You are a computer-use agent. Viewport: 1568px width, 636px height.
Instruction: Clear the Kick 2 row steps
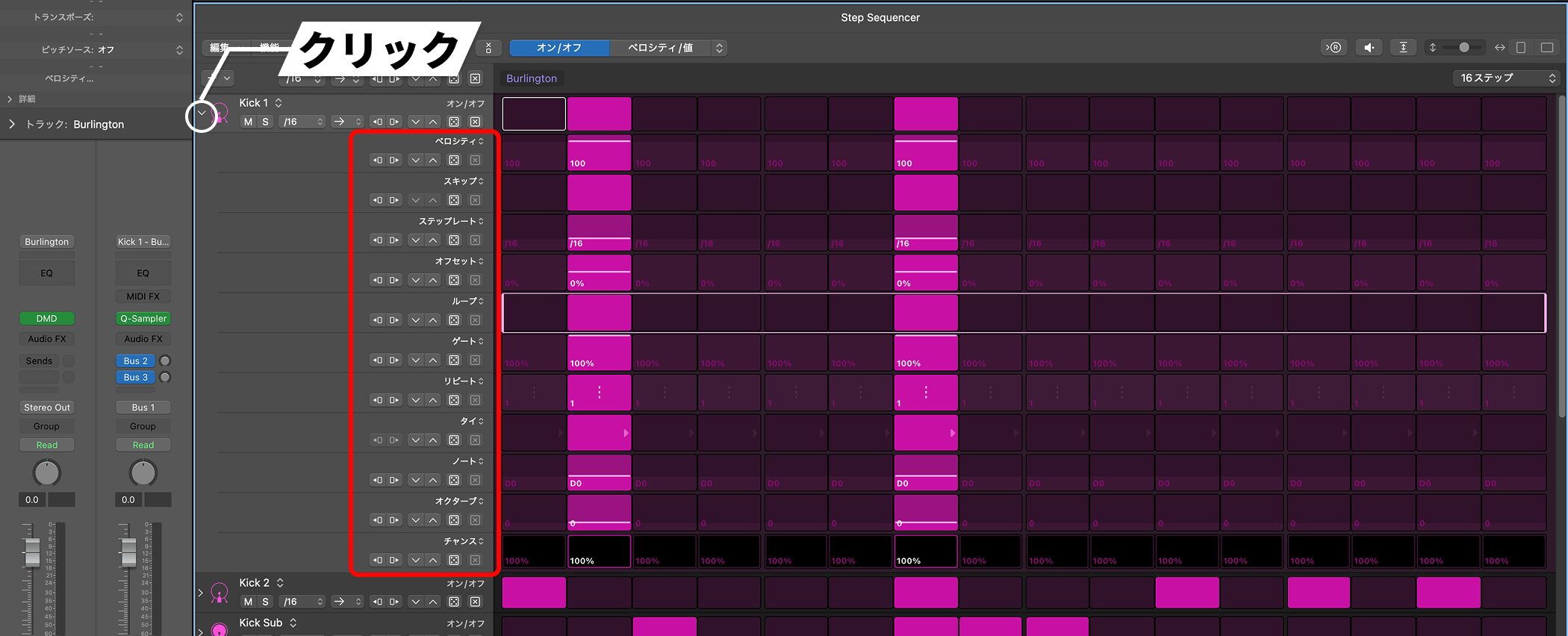point(475,602)
